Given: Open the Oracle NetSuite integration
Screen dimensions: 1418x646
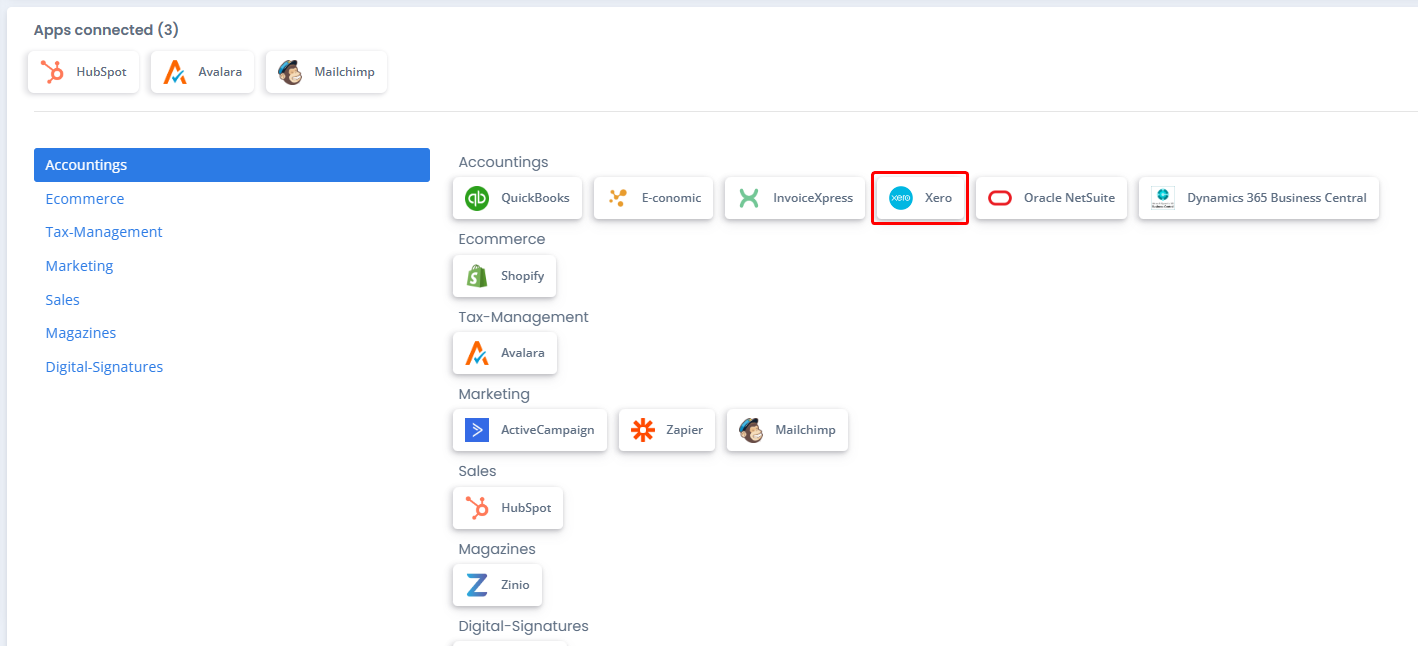Looking at the screenshot, I should (x=1052, y=198).
